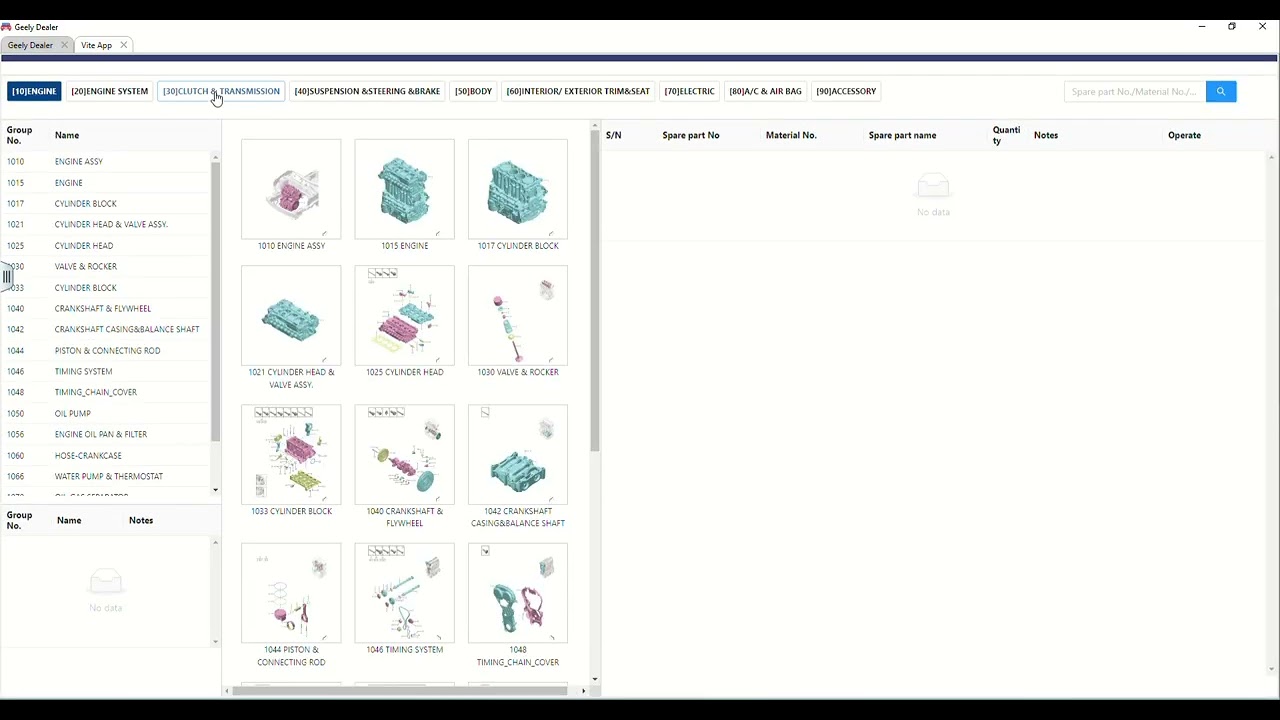Close the Vite App tab
1280x720 pixels.
pos(124,45)
